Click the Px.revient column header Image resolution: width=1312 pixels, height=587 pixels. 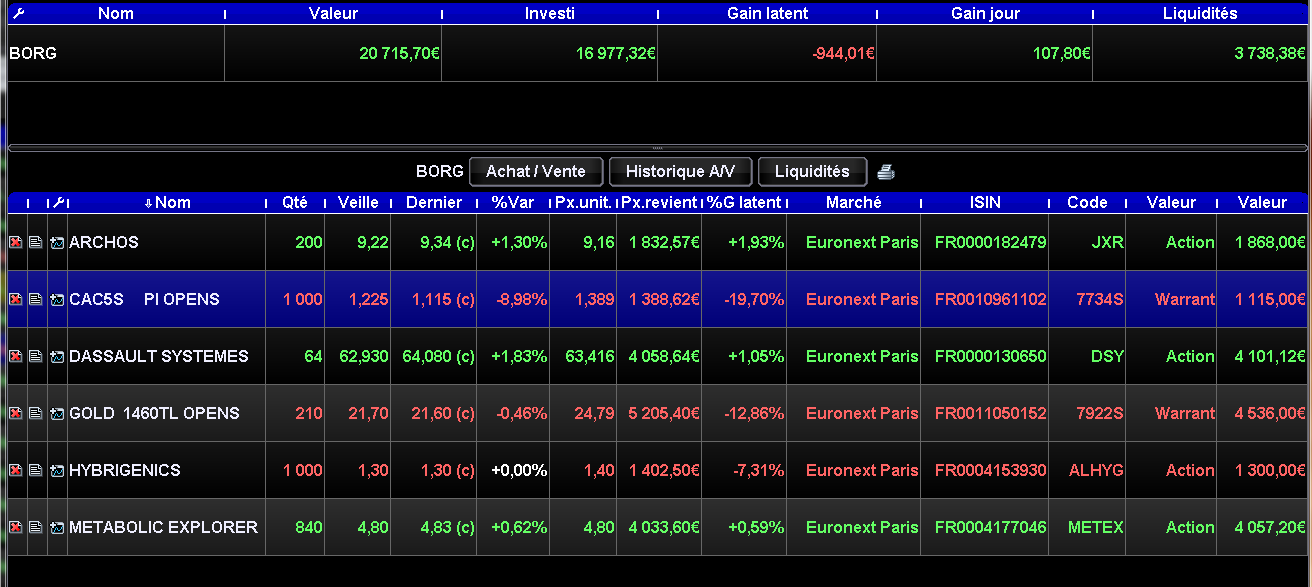[x=659, y=203]
